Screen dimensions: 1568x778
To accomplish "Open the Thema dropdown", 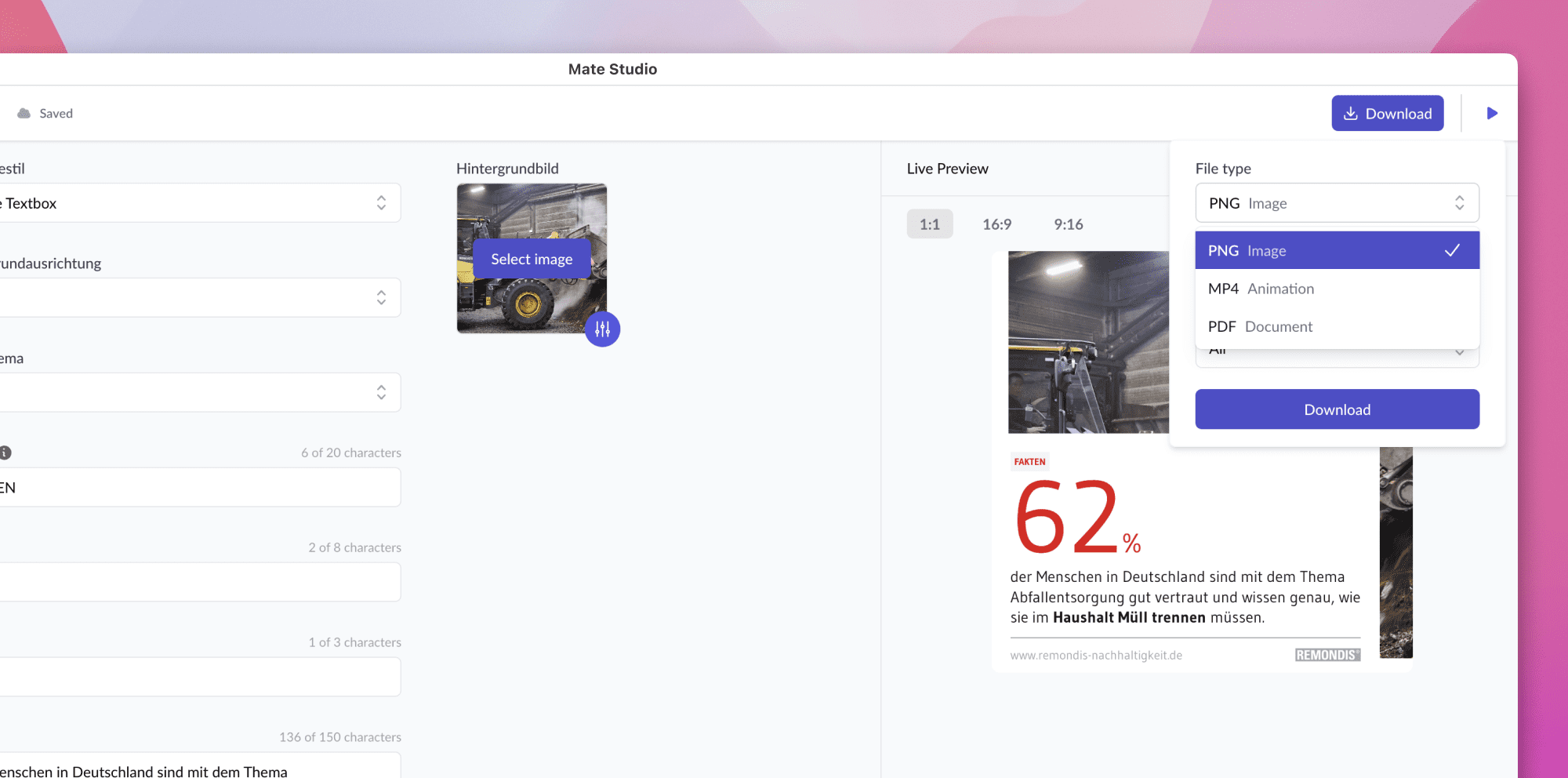I will pyautogui.click(x=200, y=392).
